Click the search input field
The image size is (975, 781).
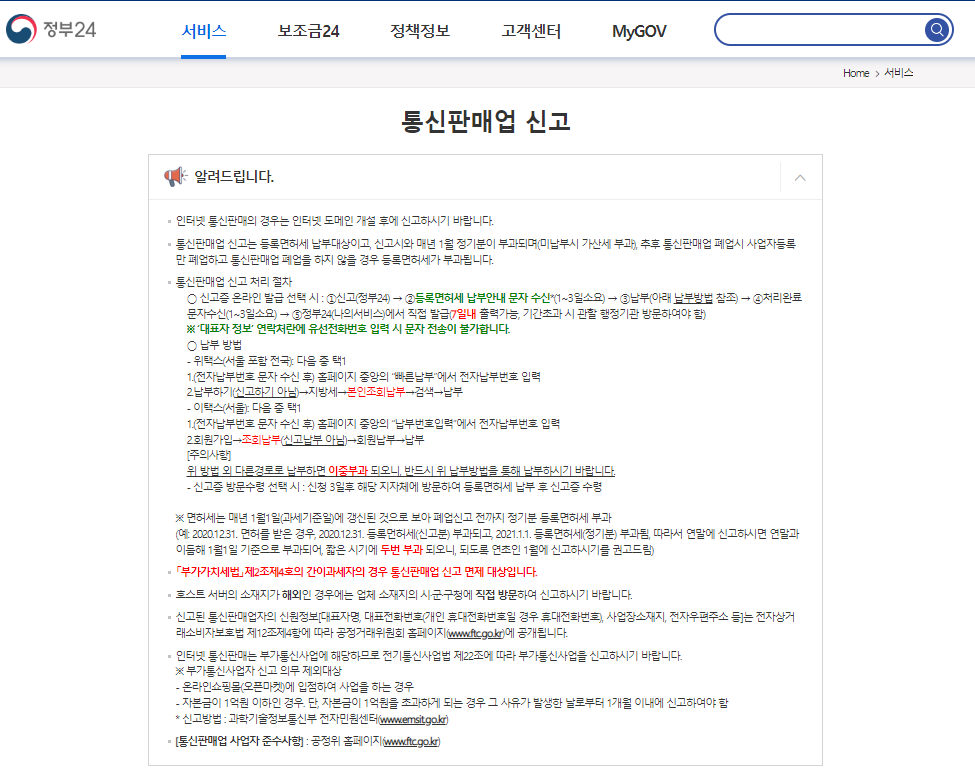820,30
